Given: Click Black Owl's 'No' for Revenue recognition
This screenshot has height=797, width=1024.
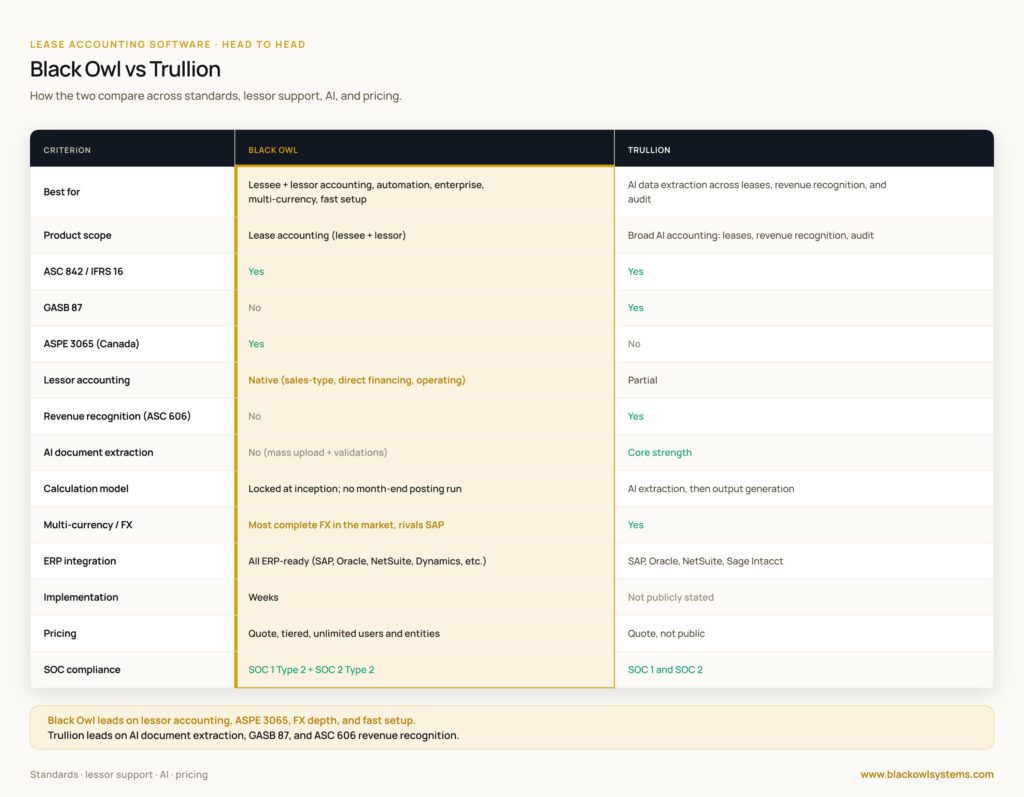Looking at the screenshot, I should pyautogui.click(x=255, y=416).
